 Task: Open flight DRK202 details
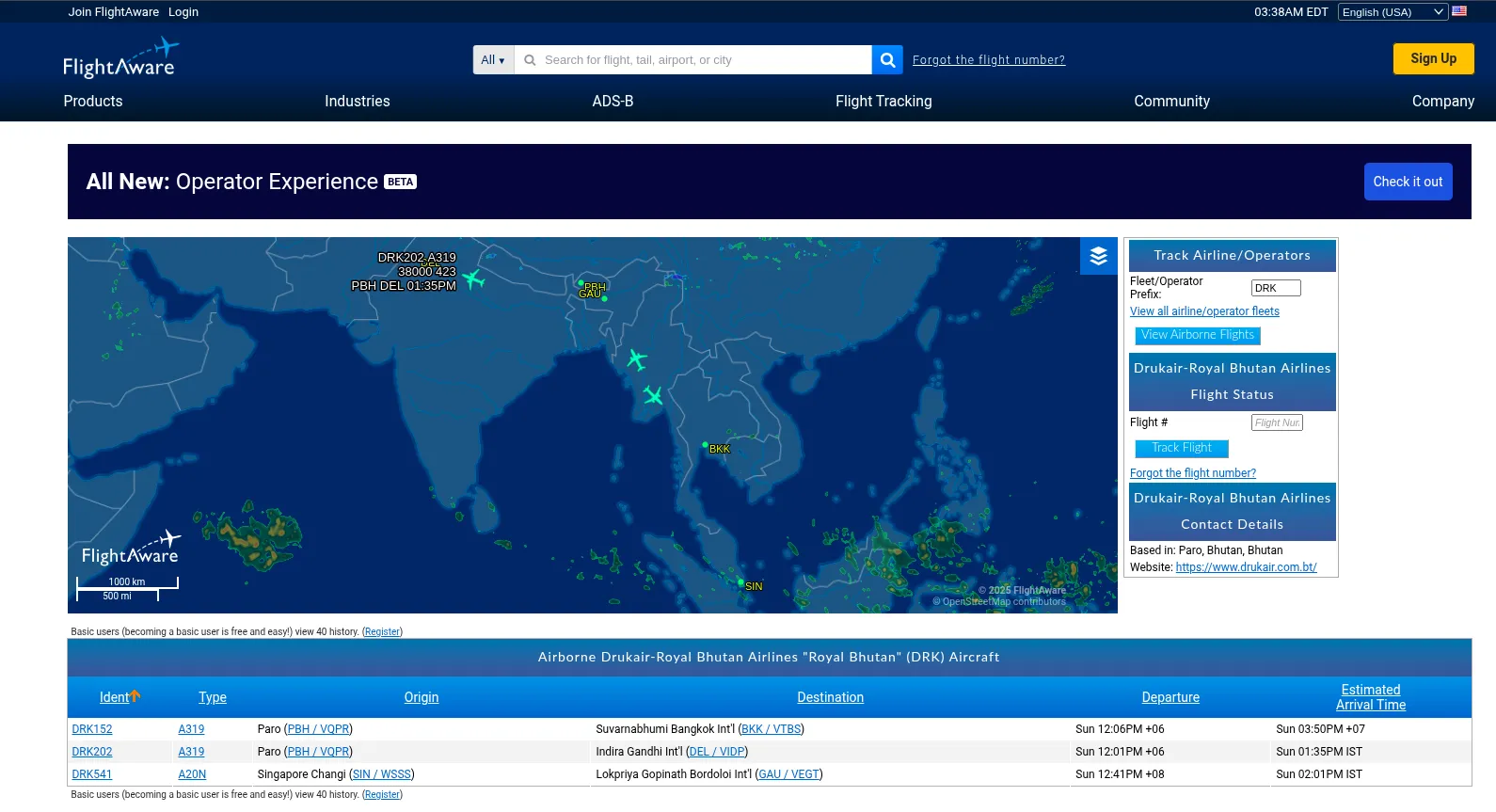coord(92,752)
